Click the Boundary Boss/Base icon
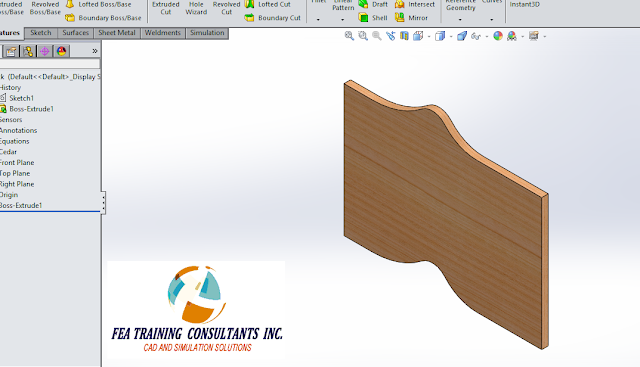Image resolution: width=640 pixels, height=367 pixels. [x=70, y=18]
